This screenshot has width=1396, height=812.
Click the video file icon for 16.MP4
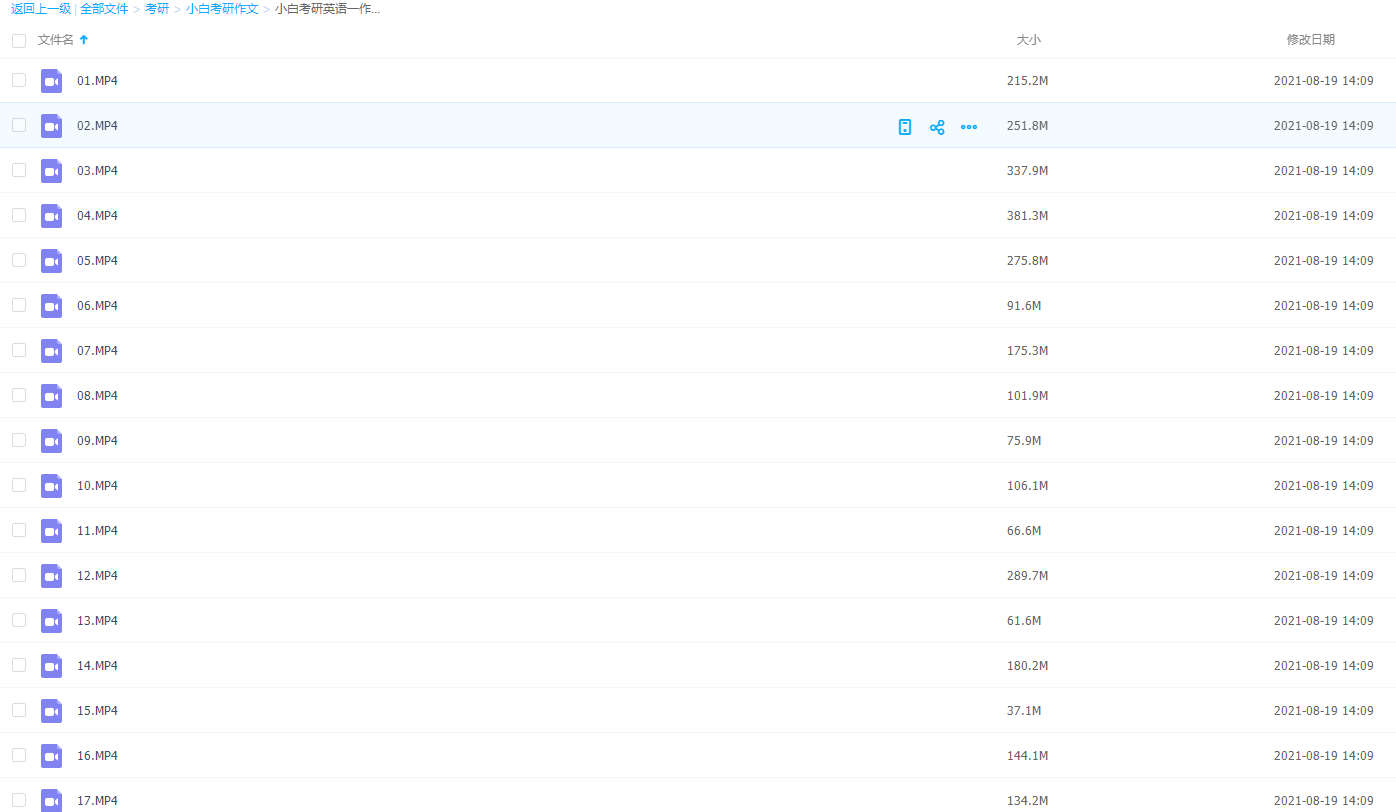pyautogui.click(x=51, y=756)
